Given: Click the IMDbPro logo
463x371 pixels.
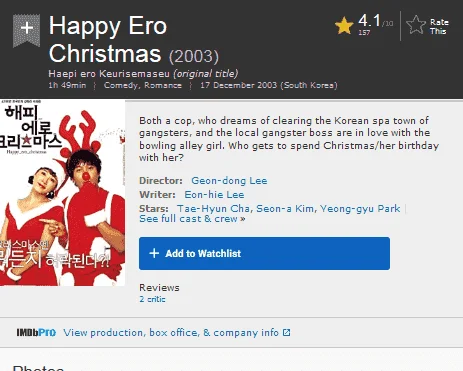Looking at the screenshot, I should point(36,332).
